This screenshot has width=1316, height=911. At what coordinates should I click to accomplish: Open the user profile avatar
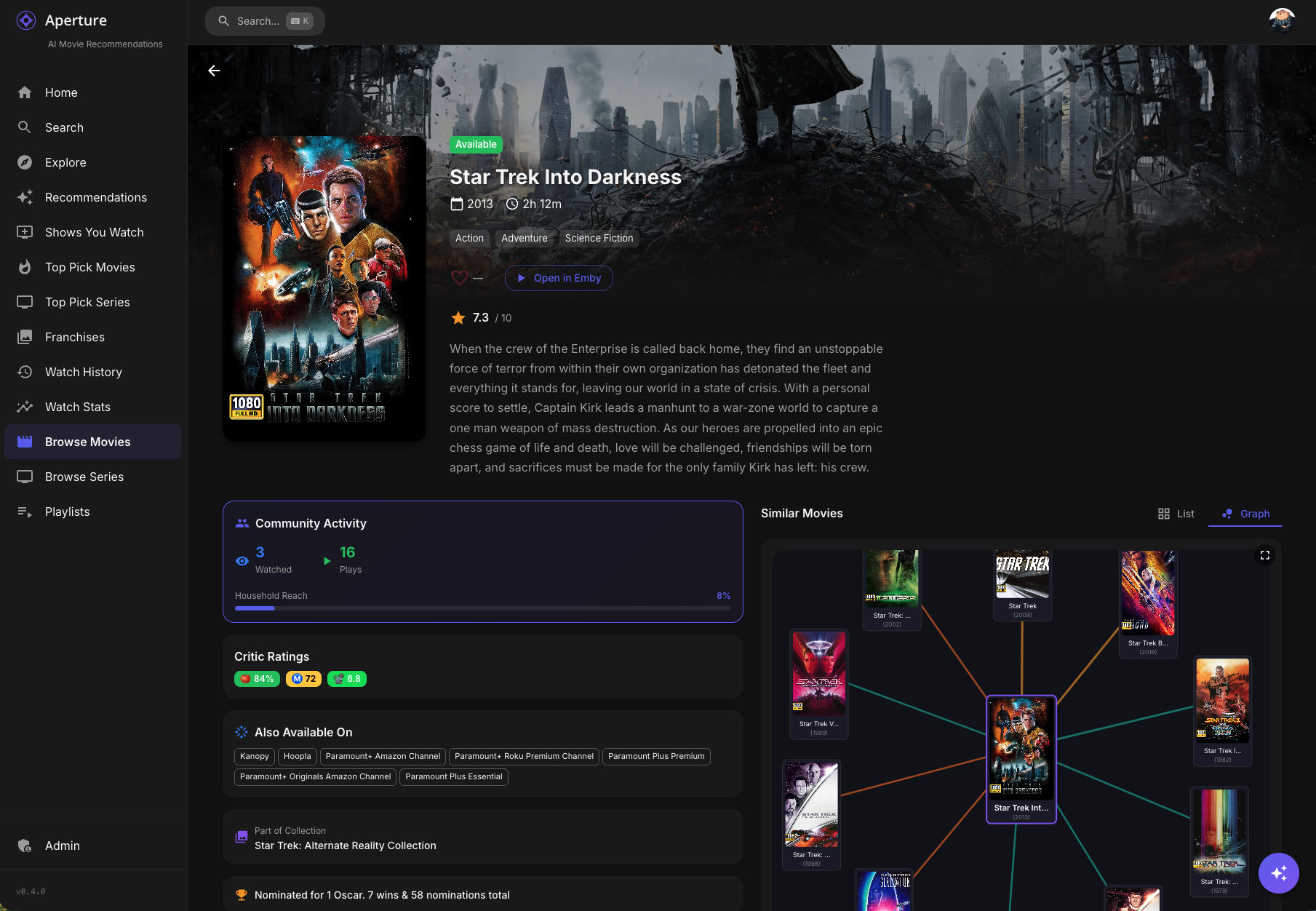tap(1282, 21)
